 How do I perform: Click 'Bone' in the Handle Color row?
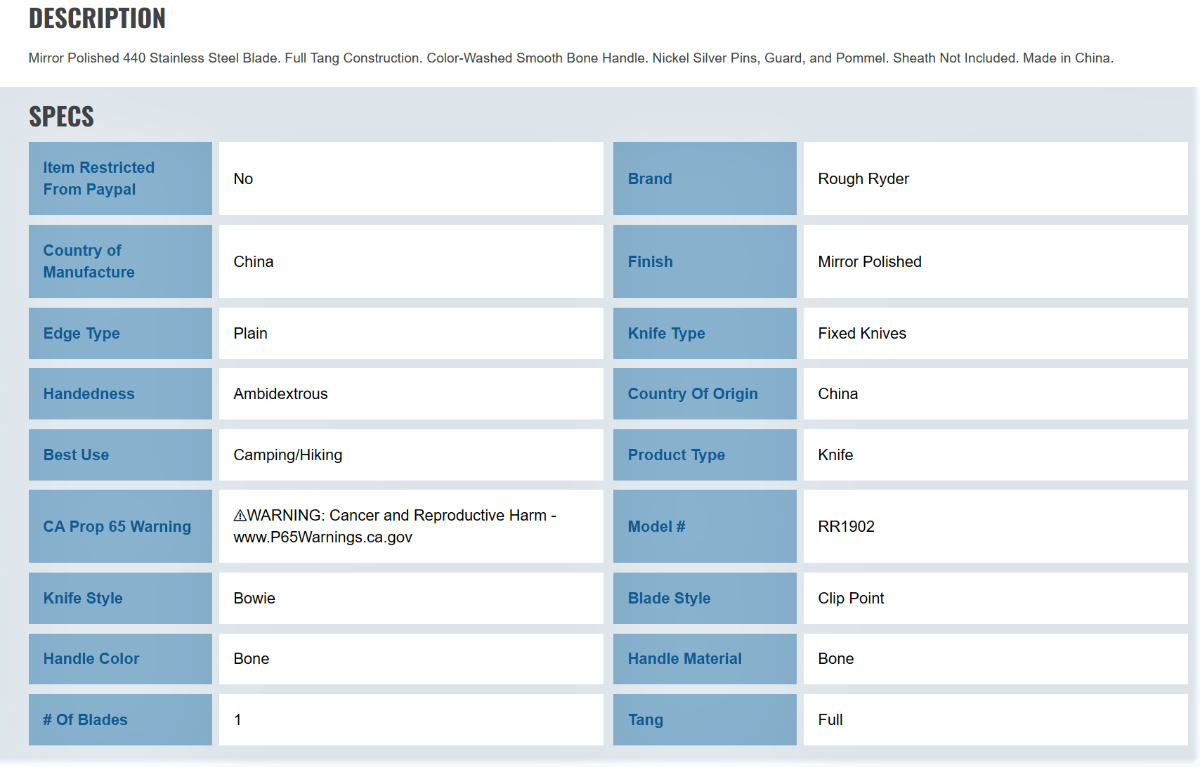pyautogui.click(x=252, y=659)
